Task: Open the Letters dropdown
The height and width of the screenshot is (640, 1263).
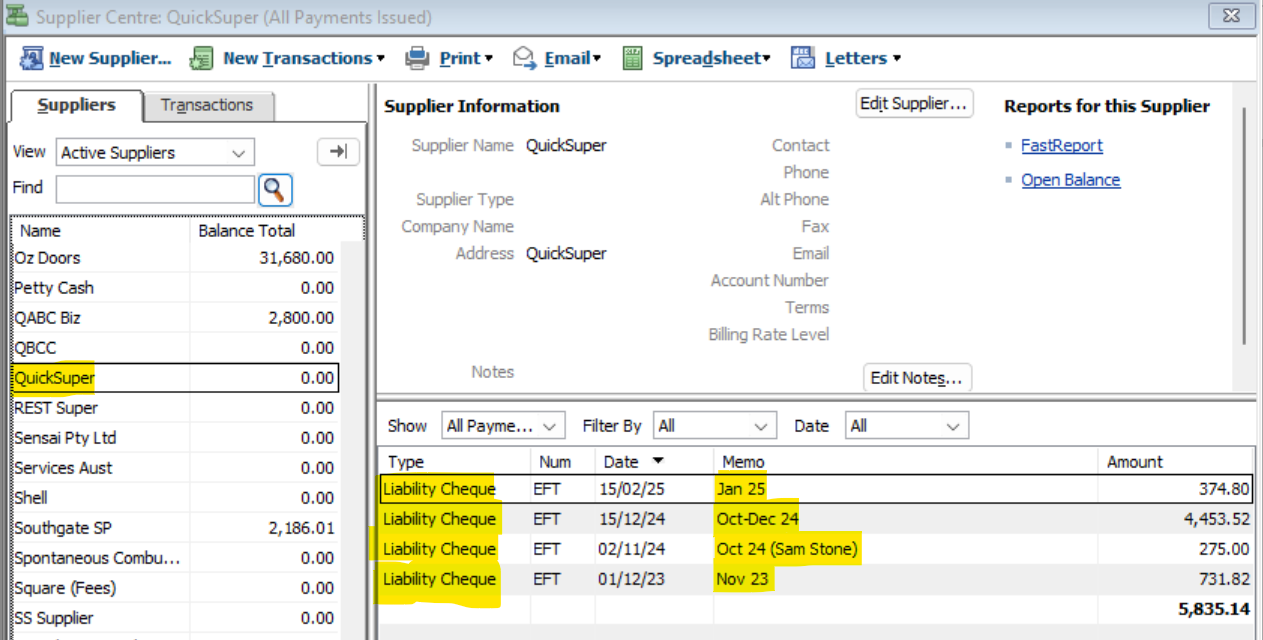Action: tap(863, 58)
